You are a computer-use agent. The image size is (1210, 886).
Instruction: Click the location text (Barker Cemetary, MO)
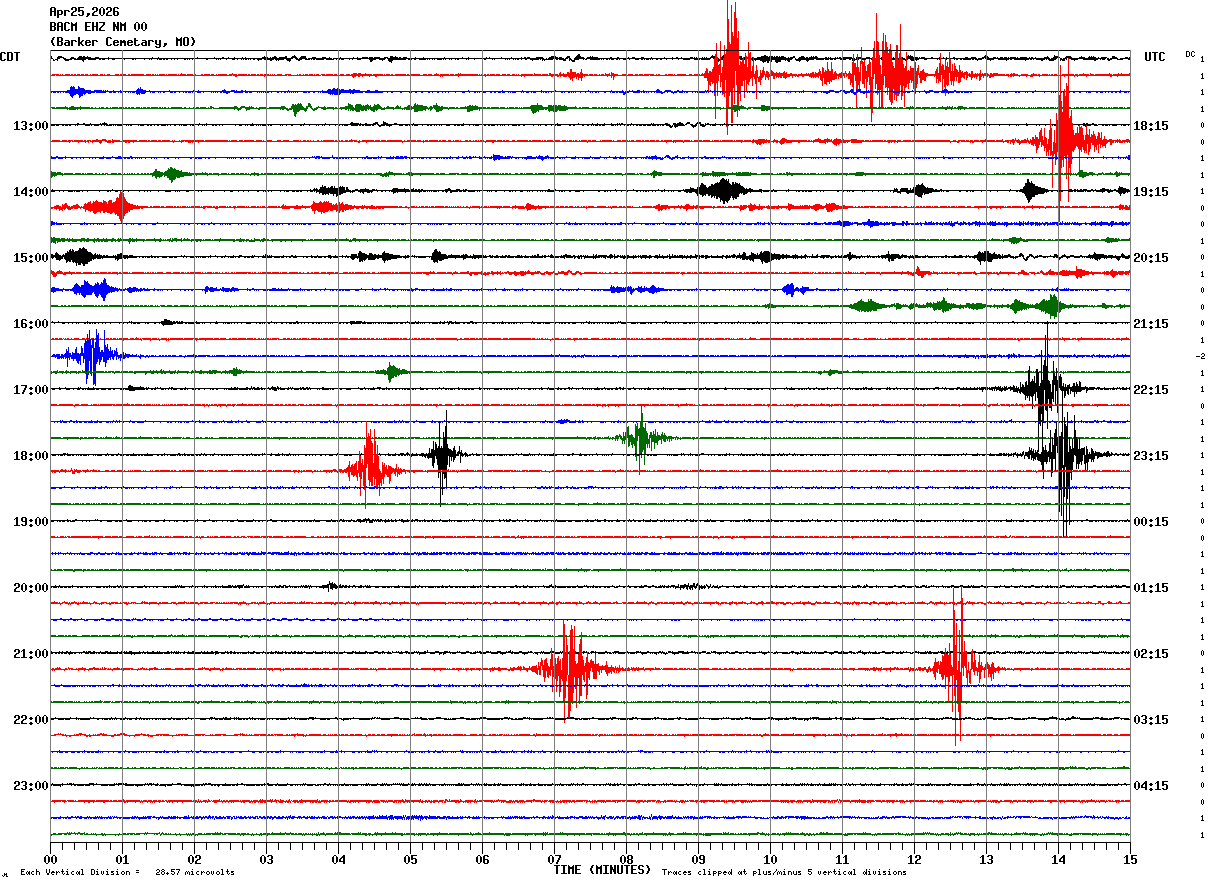pyautogui.click(x=123, y=42)
